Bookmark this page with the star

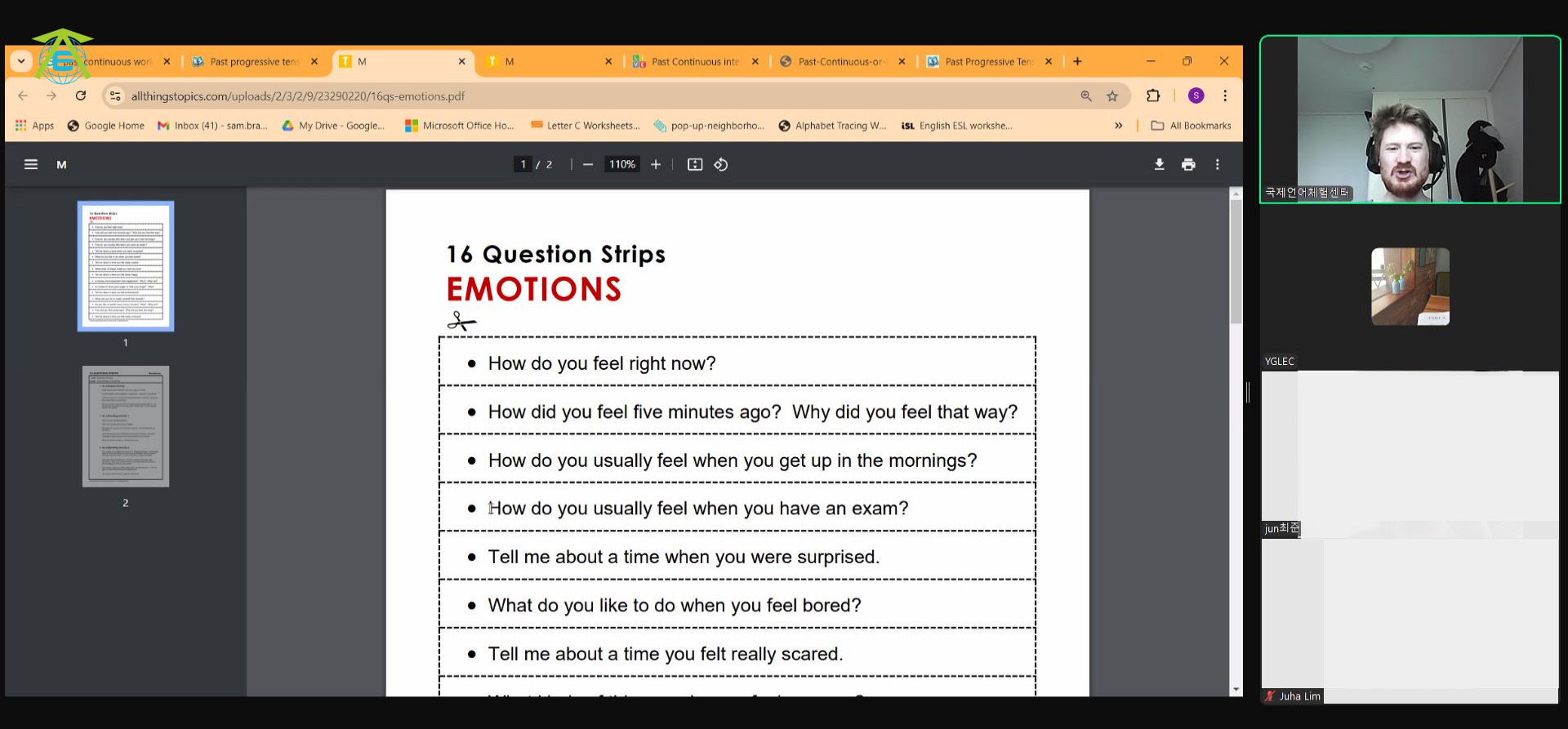coord(1112,96)
